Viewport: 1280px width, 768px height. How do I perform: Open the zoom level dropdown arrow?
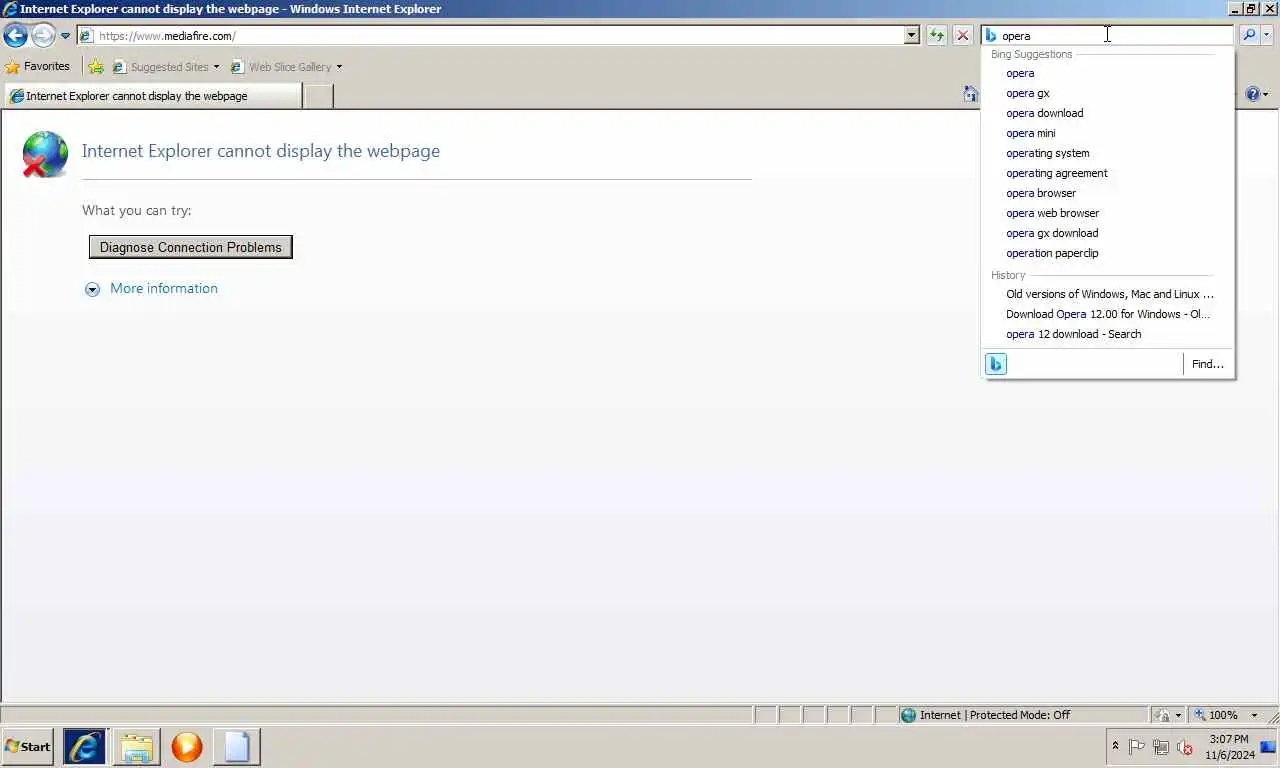point(1254,715)
